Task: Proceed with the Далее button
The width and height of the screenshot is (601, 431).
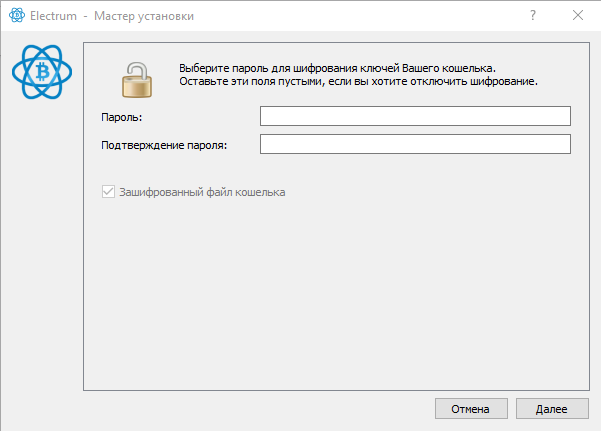Action: [x=552, y=409]
